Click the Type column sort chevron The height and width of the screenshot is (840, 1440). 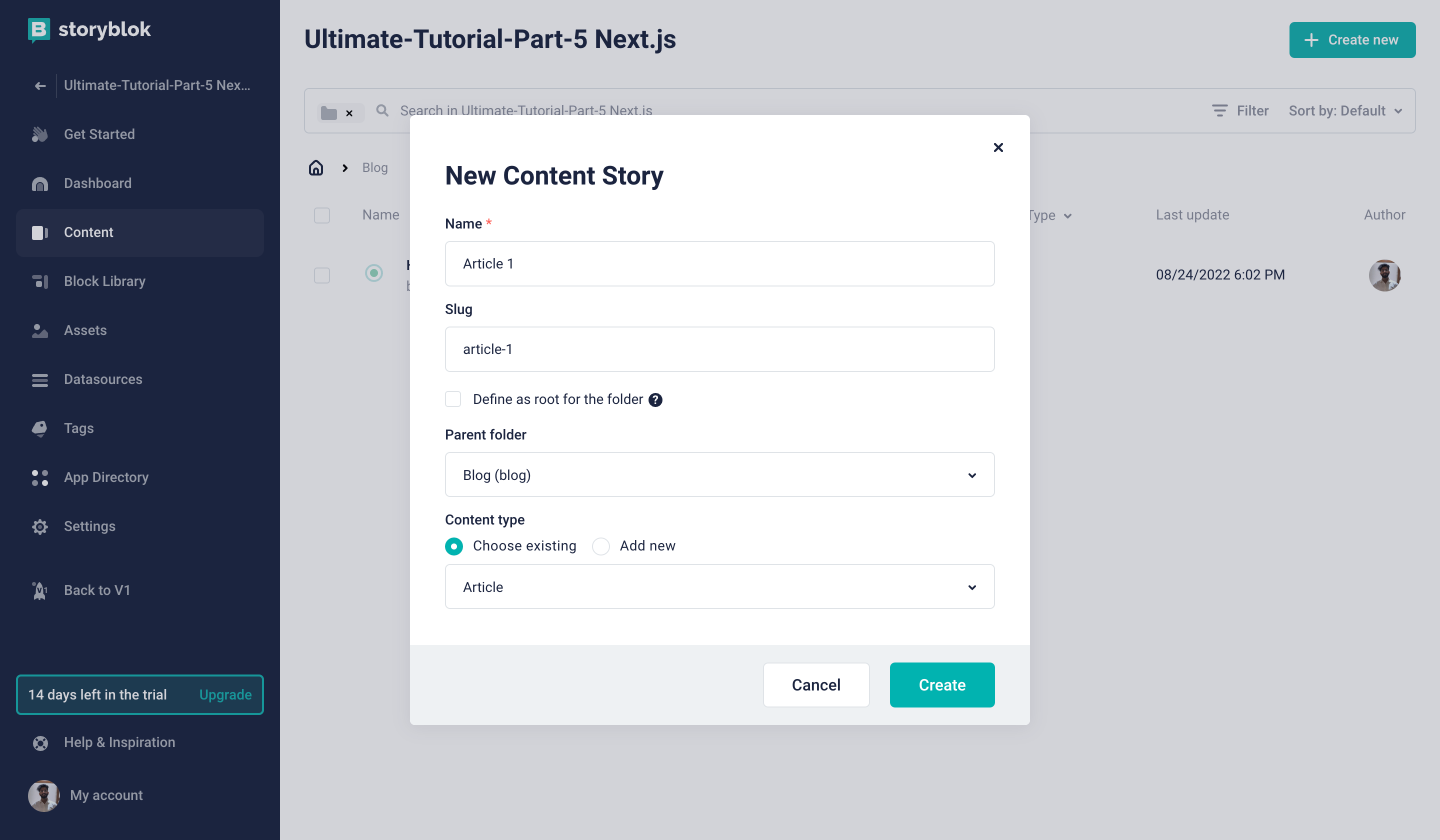pyautogui.click(x=1067, y=216)
